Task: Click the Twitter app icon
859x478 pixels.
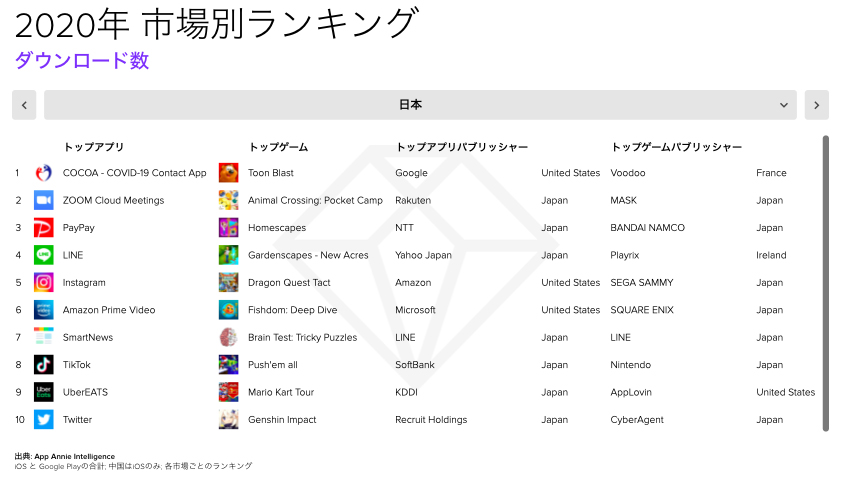Action: pyautogui.click(x=44, y=419)
